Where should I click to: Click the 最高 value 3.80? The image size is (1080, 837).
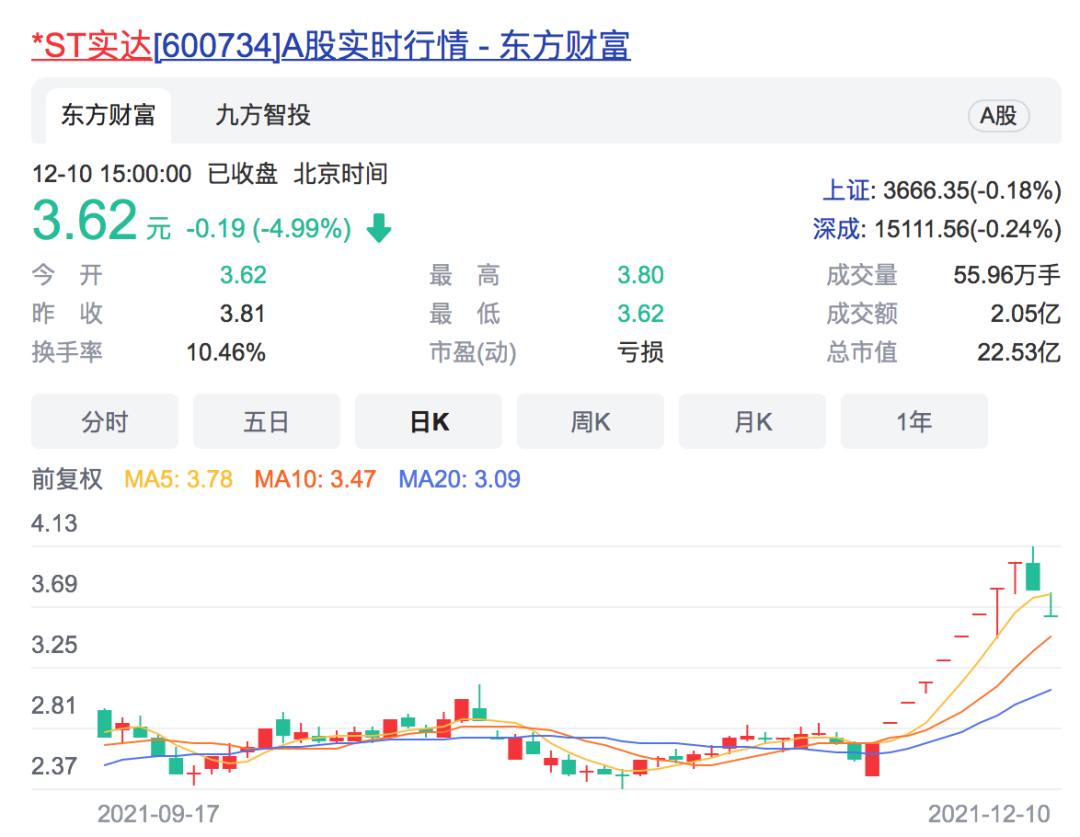click(641, 276)
